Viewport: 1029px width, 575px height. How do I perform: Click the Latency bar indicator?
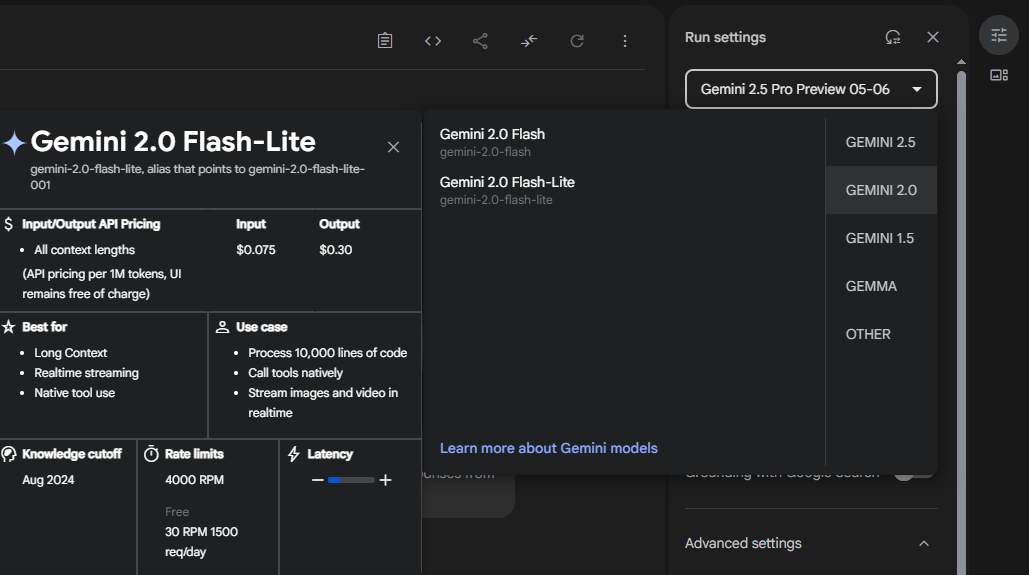(351, 480)
